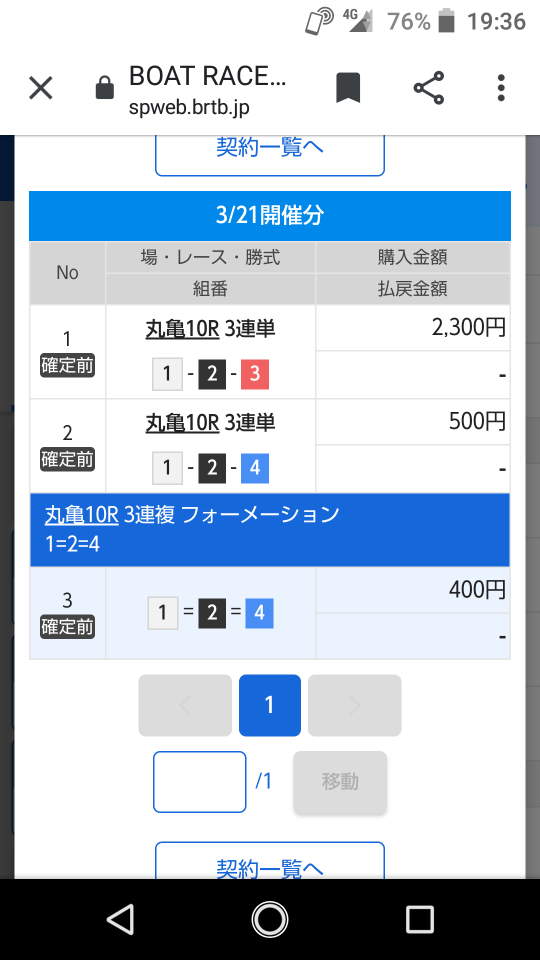Viewport: 540px width, 960px height.
Task: Open the share icon in the browser bar
Action: click(429, 88)
